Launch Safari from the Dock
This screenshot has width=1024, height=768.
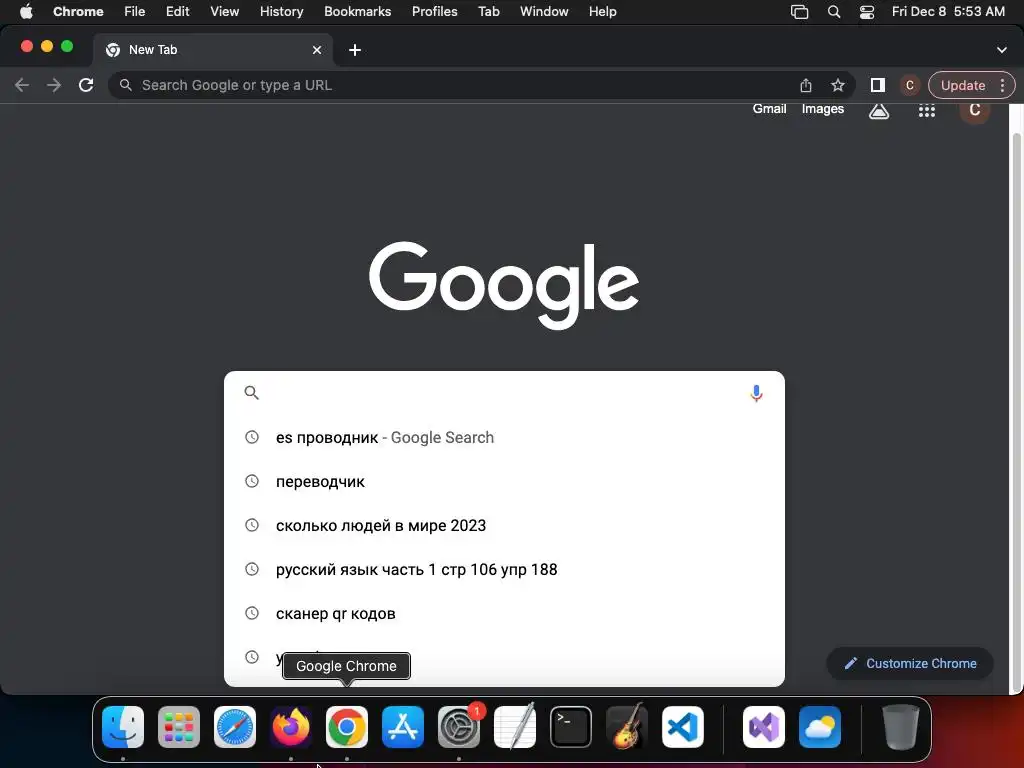click(235, 726)
